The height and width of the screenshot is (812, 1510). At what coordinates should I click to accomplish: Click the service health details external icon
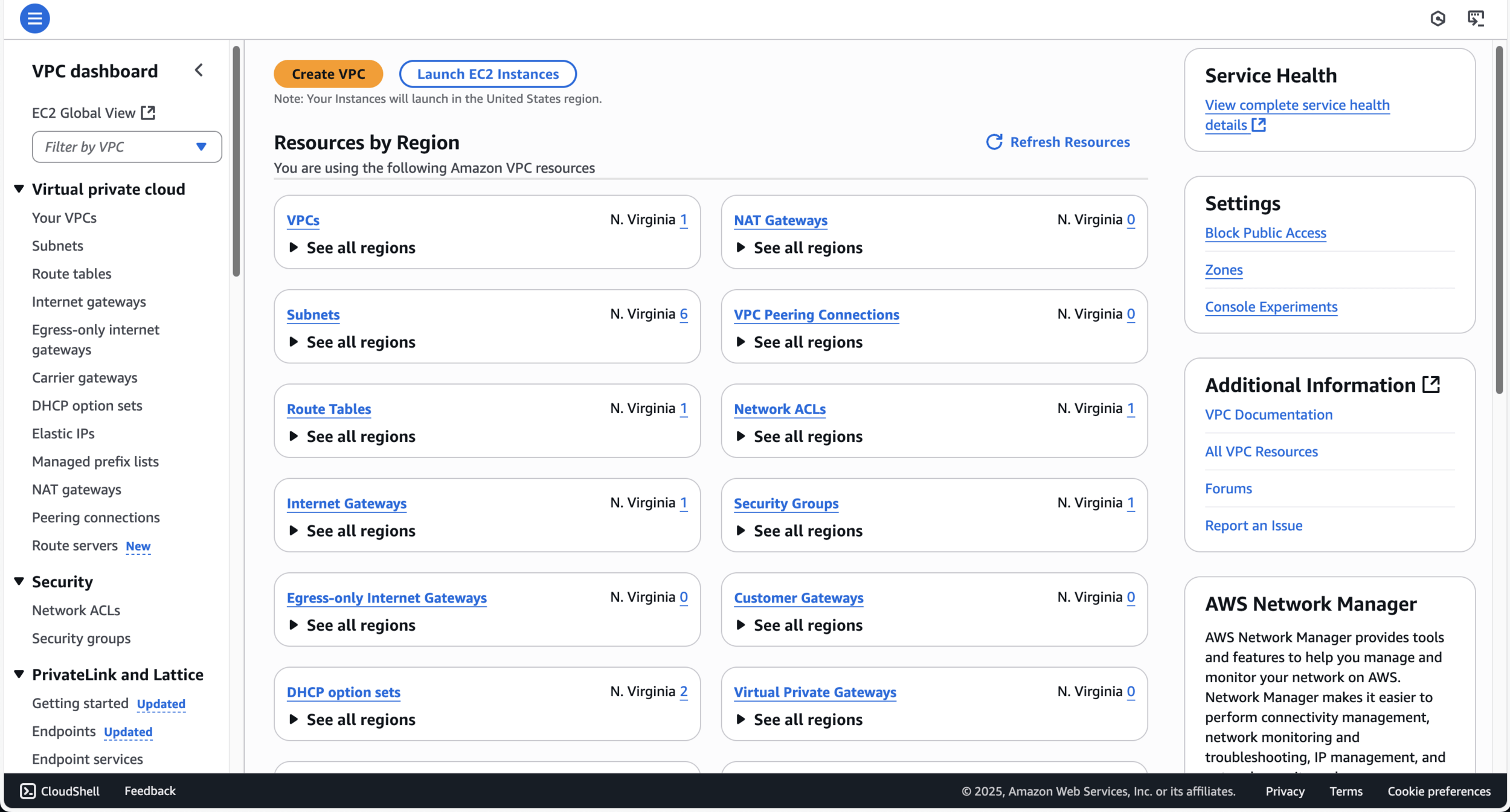(1259, 125)
